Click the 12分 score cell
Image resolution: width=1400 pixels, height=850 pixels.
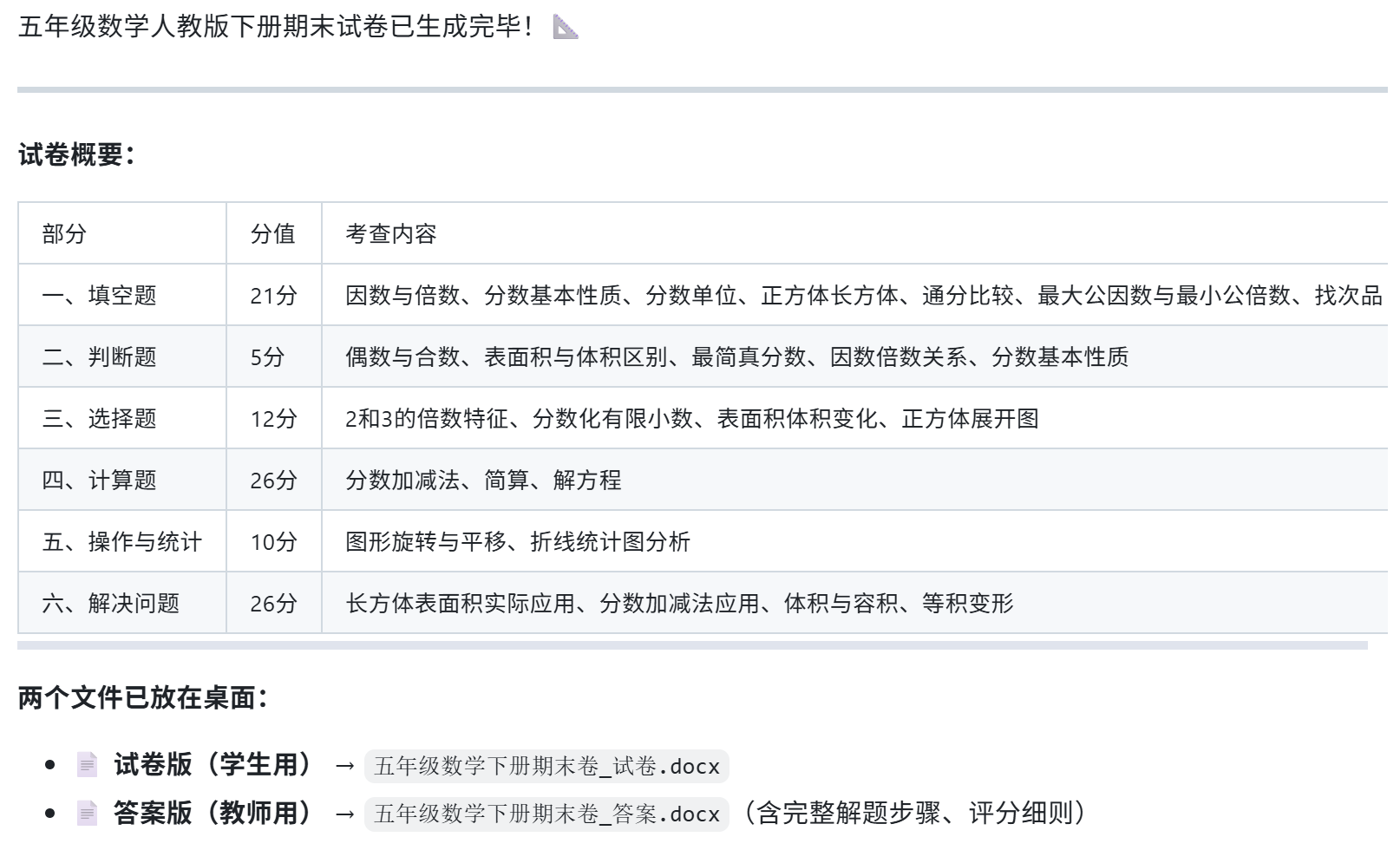[273, 419]
